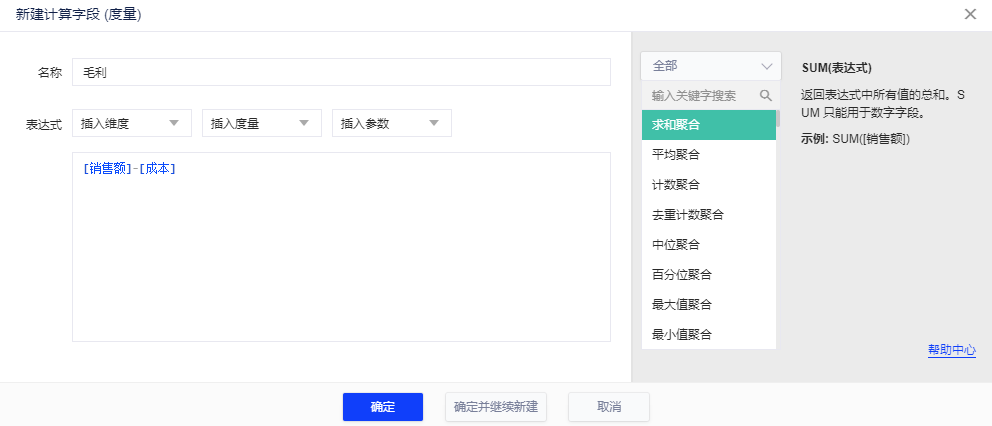Image resolution: width=992 pixels, height=426 pixels.
Task: Close the 新建计算字段 dialog
Action: coord(970,14)
